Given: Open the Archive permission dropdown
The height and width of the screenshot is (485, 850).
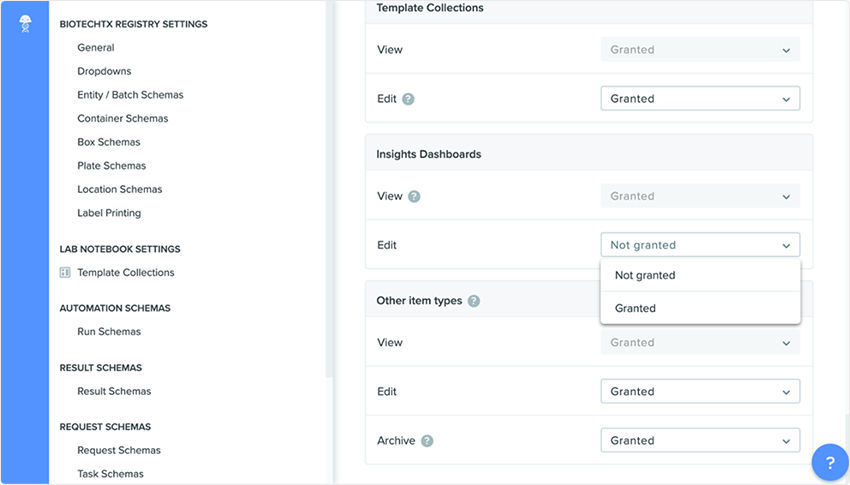Looking at the screenshot, I should coord(700,440).
